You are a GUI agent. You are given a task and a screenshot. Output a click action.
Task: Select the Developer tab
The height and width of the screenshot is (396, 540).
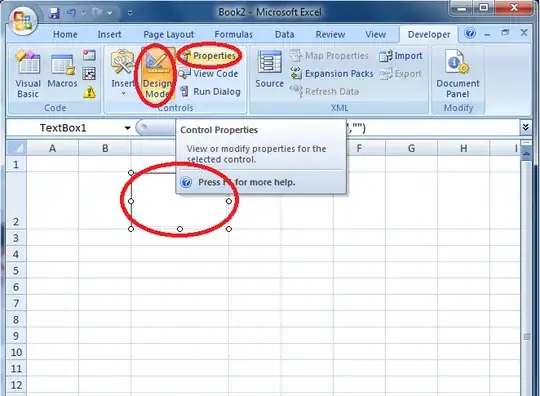429,34
